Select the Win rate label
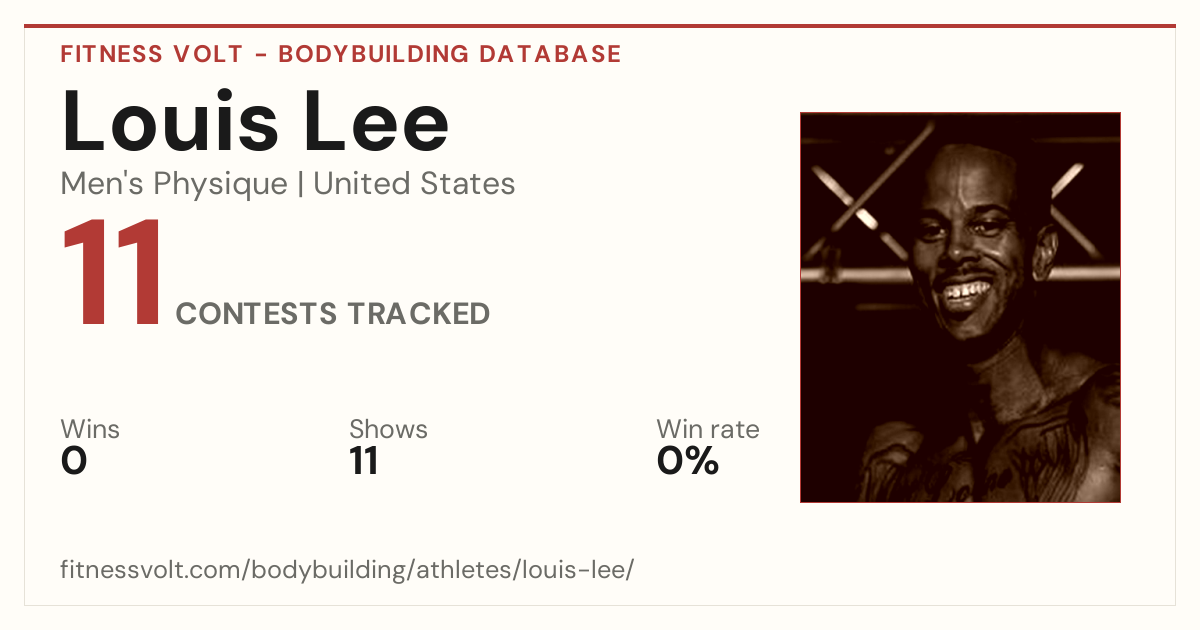1200x630 pixels. 708,429
